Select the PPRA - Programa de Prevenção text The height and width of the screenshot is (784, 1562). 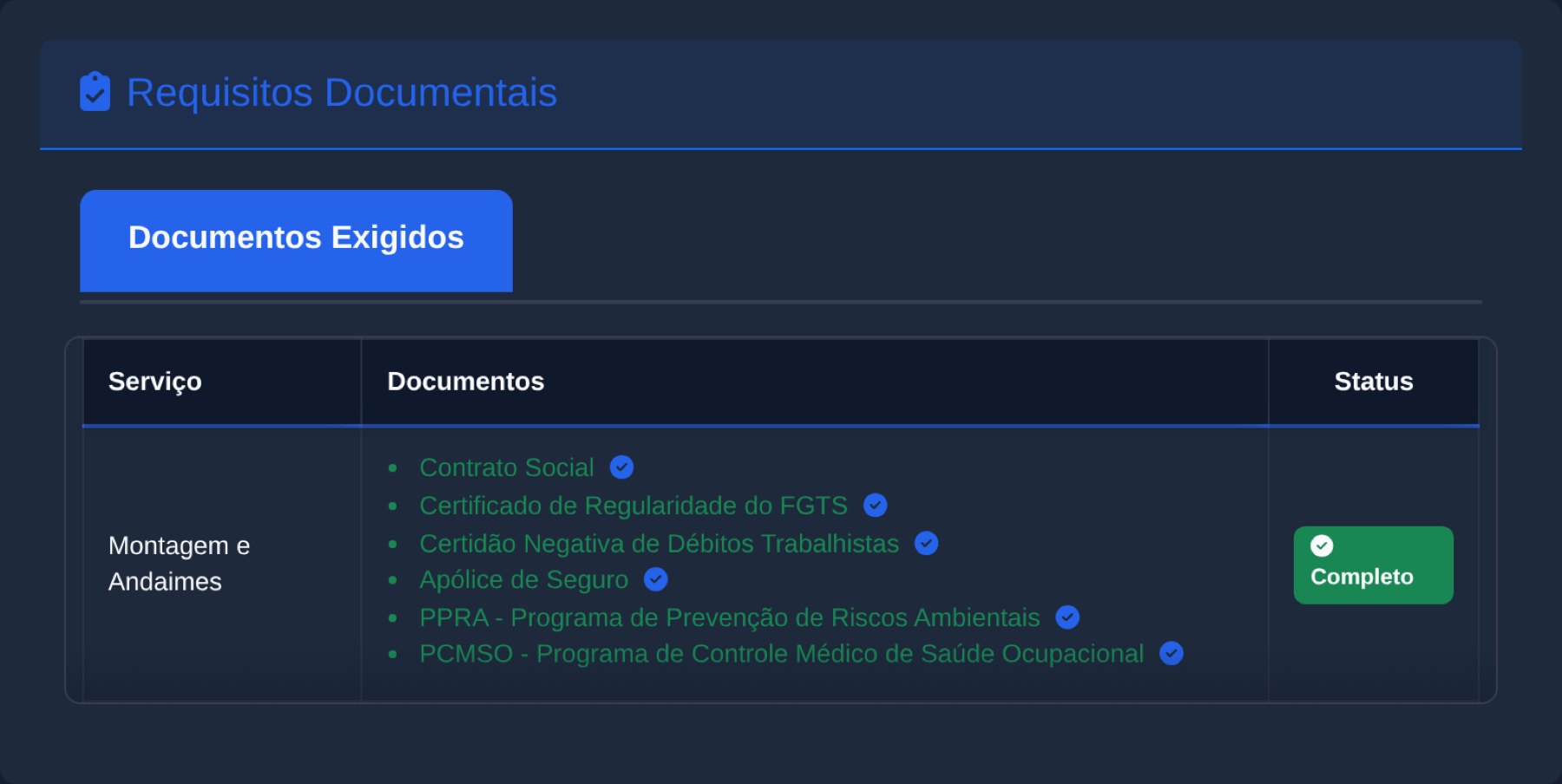[730, 617]
